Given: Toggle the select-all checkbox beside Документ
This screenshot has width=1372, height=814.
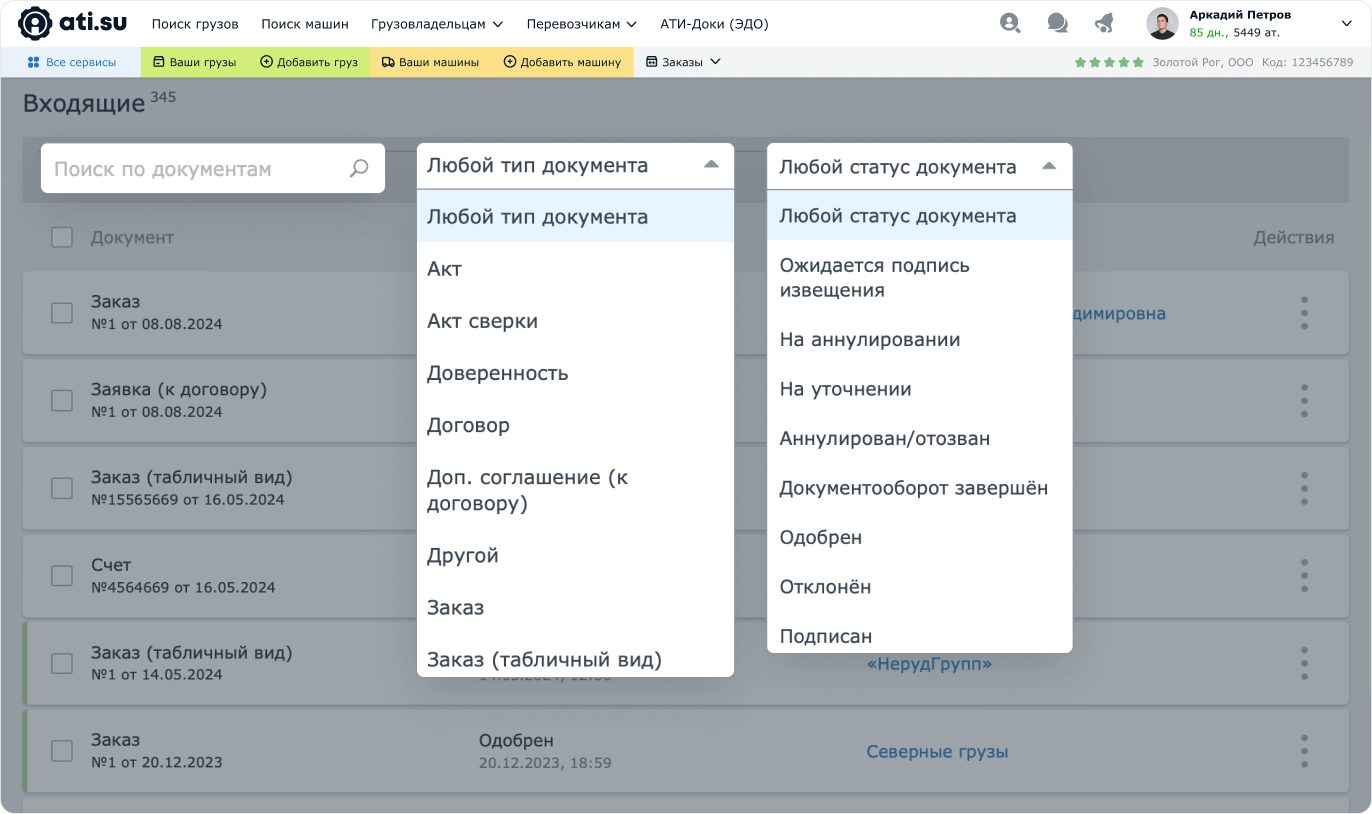Looking at the screenshot, I should pyautogui.click(x=62, y=238).
